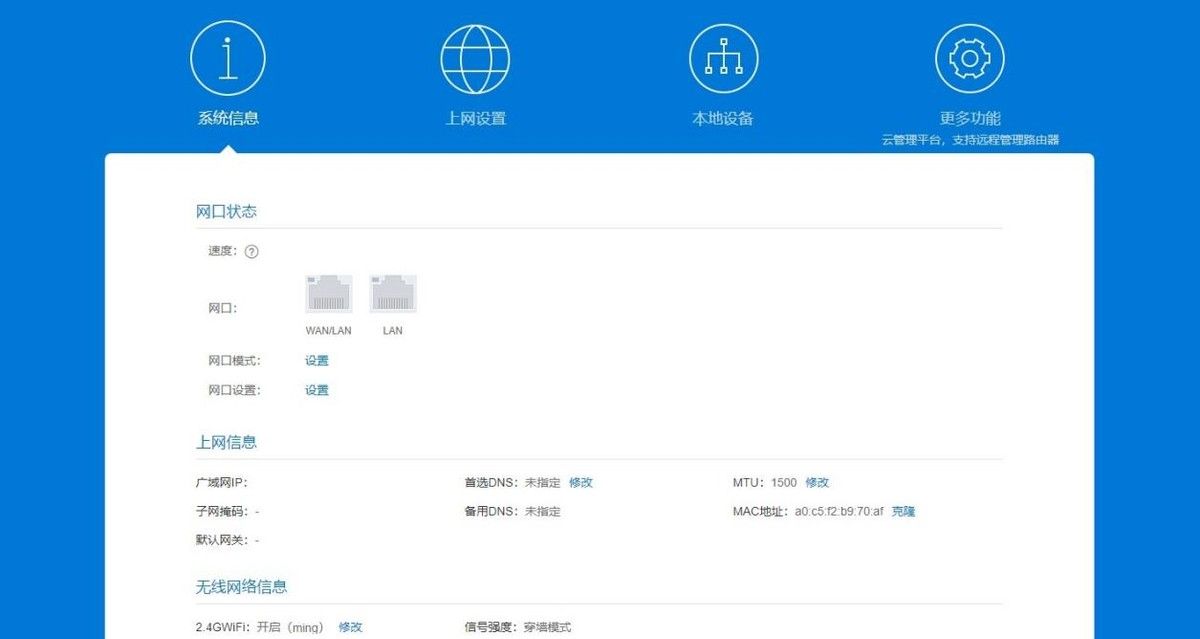Switch to the 系统信息 tab label
Image resolution: width=1200 pixels, height=639 pixels.
click(x=228, y=118)
